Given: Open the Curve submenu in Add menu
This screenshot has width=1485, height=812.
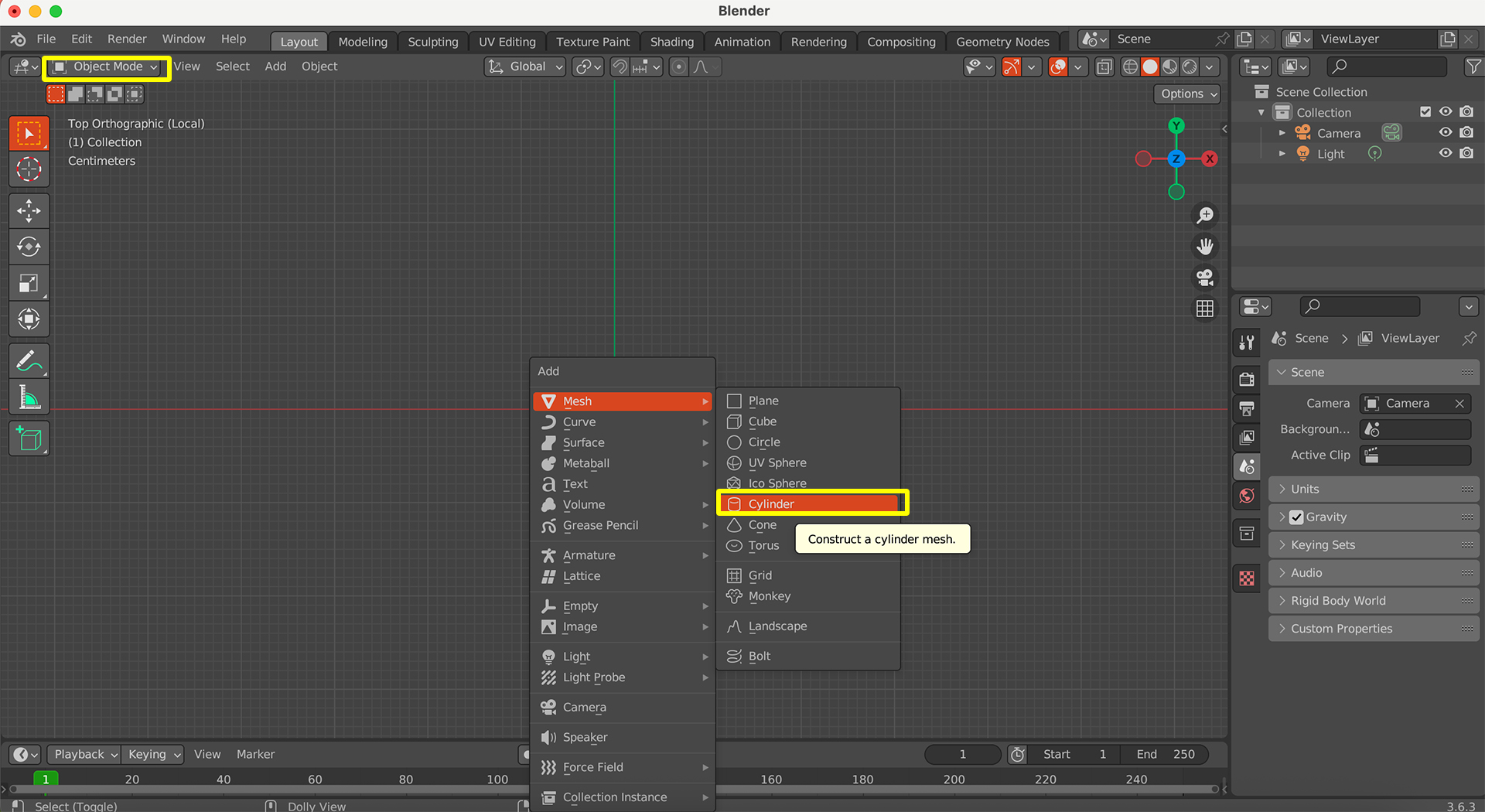Looking at the screenshot, I should (623, 422).
